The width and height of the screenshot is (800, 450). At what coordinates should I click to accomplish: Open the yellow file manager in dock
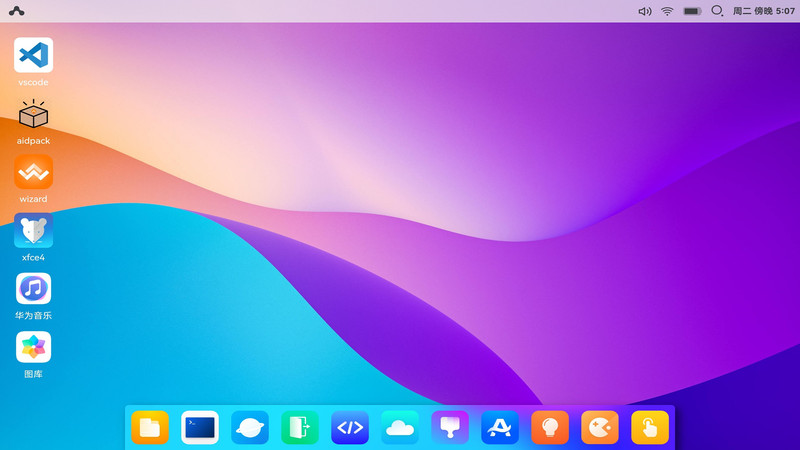pos(150,428)
